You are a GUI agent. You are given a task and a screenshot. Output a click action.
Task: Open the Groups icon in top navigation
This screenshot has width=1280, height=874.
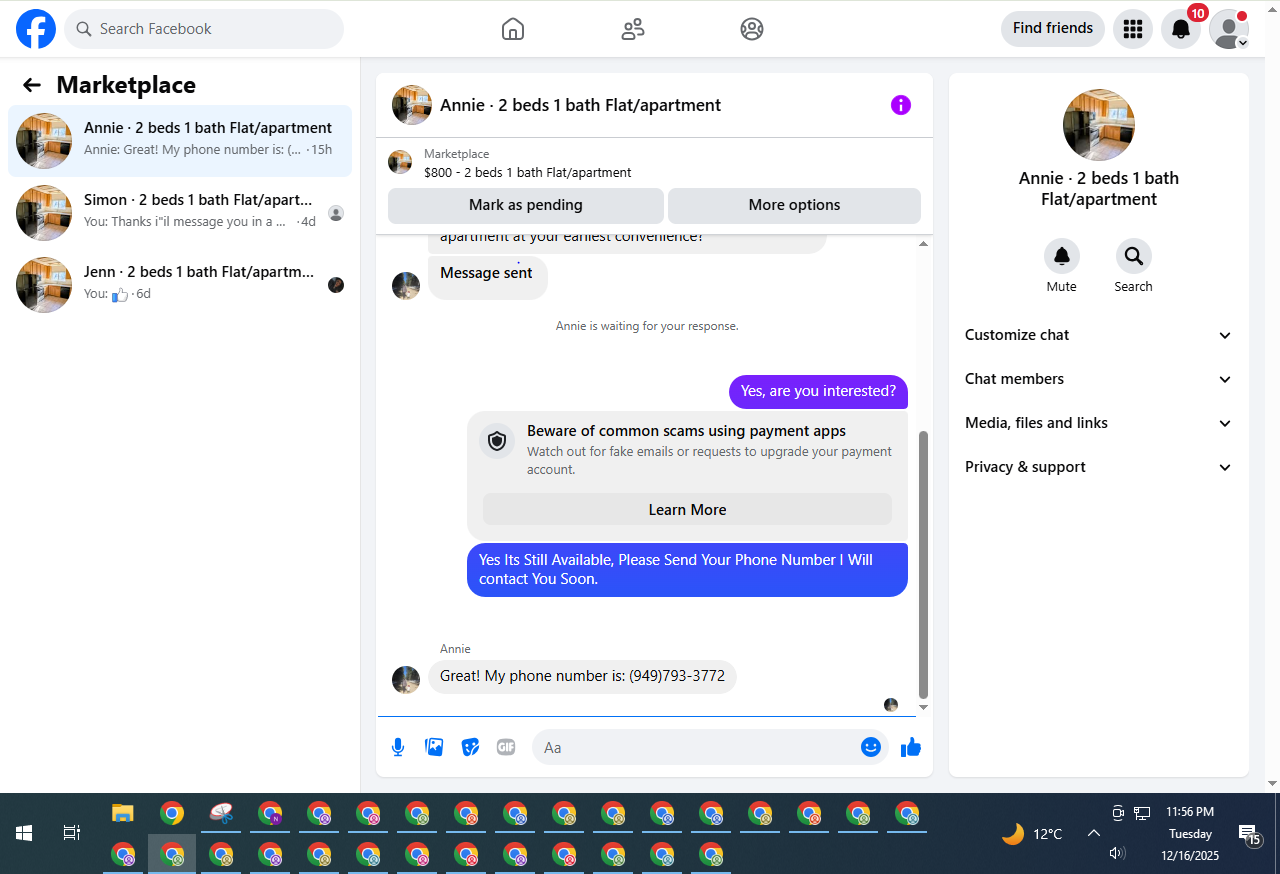[x=752, y=29]
